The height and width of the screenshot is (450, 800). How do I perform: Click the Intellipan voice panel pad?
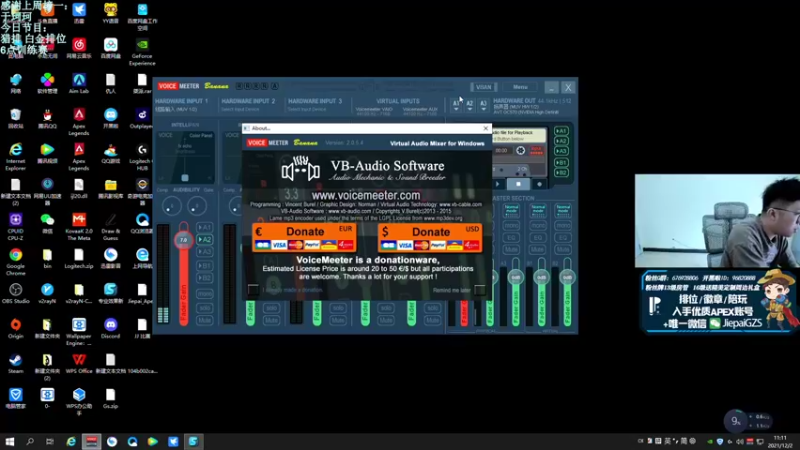point(185,157)
